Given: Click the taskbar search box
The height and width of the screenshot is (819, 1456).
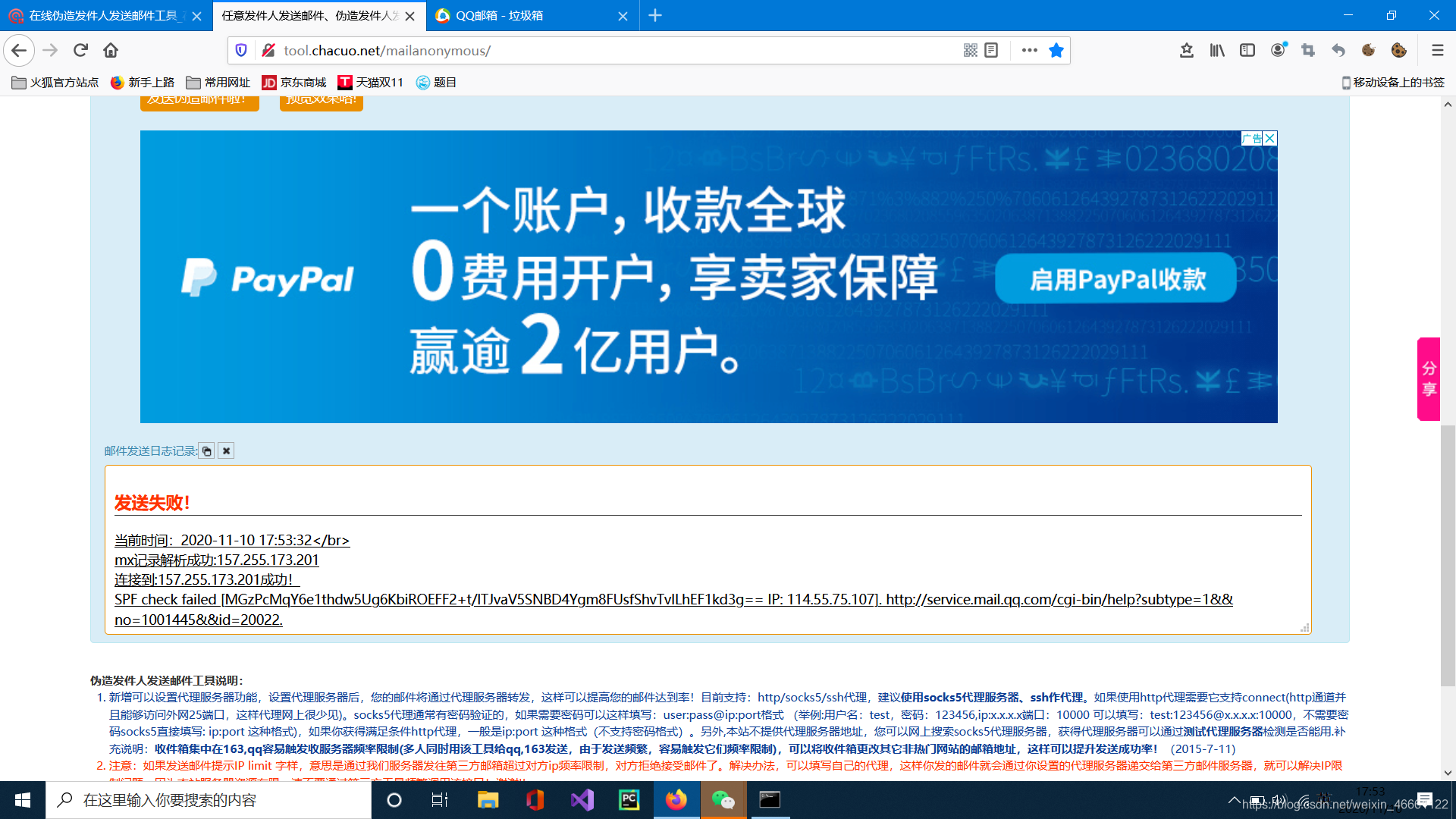Looking at the screenshot, I should (x=209, y=800).
